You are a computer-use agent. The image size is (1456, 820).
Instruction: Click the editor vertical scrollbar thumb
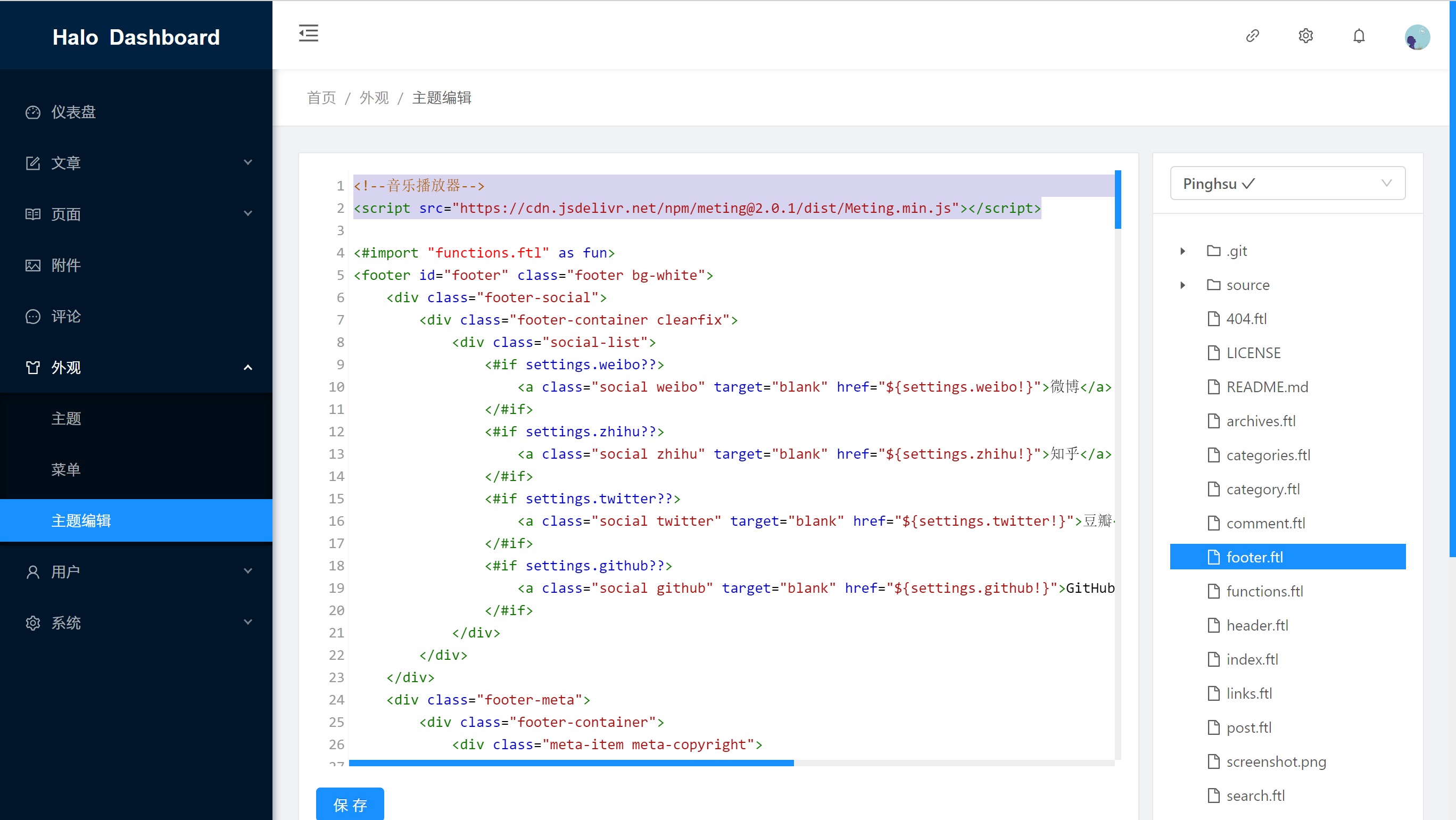click(1118, 200)
